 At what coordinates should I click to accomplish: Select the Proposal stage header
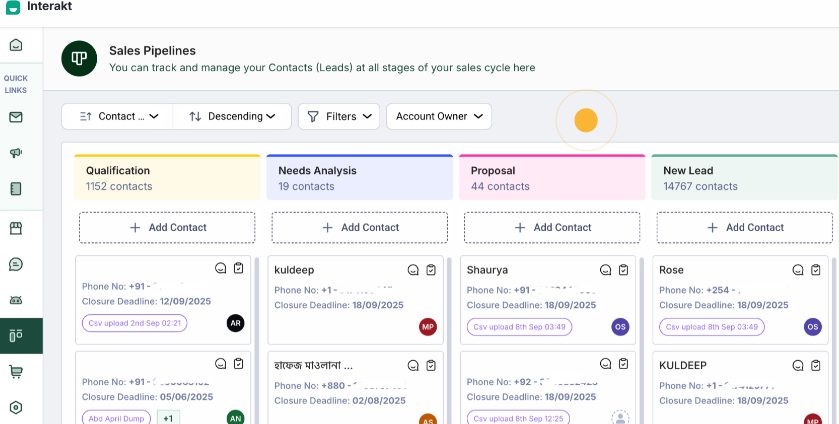tap(552, 178)
